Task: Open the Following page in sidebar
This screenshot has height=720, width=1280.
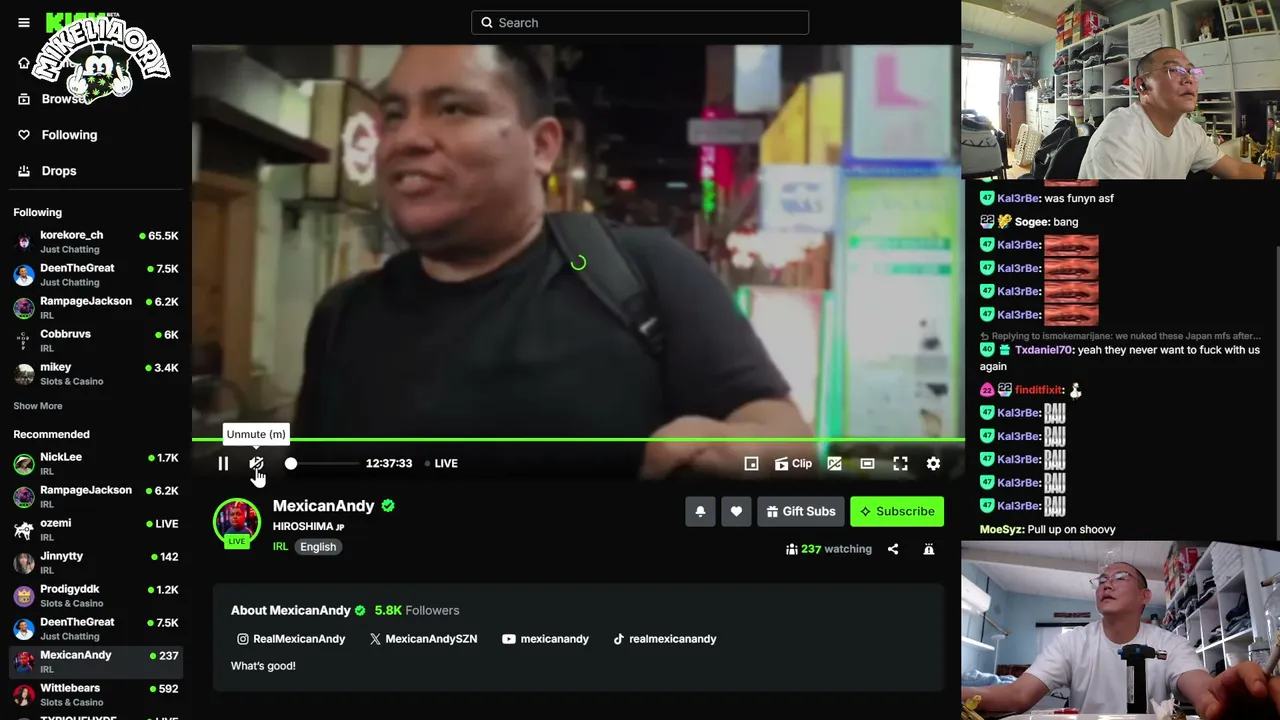Action: (69, 135)
